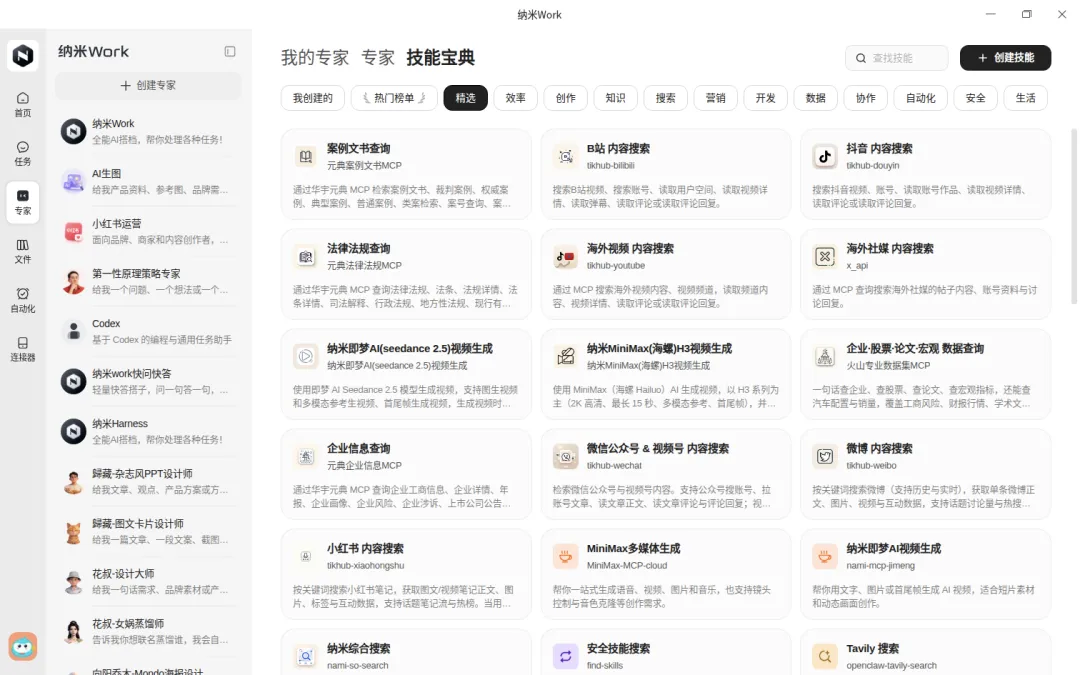Open the 自动化 automation sidebar icon
1080x675 pixels.
pos(23,300)
